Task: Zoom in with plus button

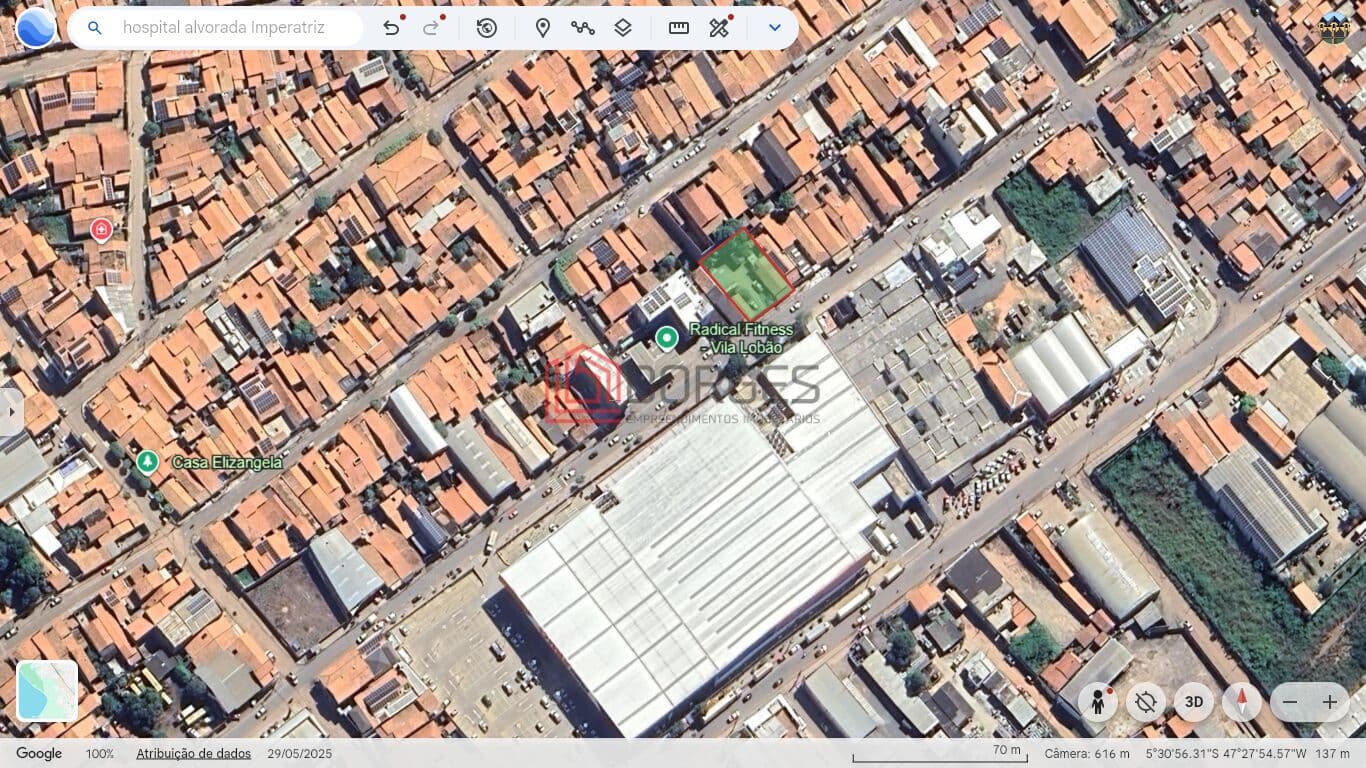Action: (x=1330, y=702)
